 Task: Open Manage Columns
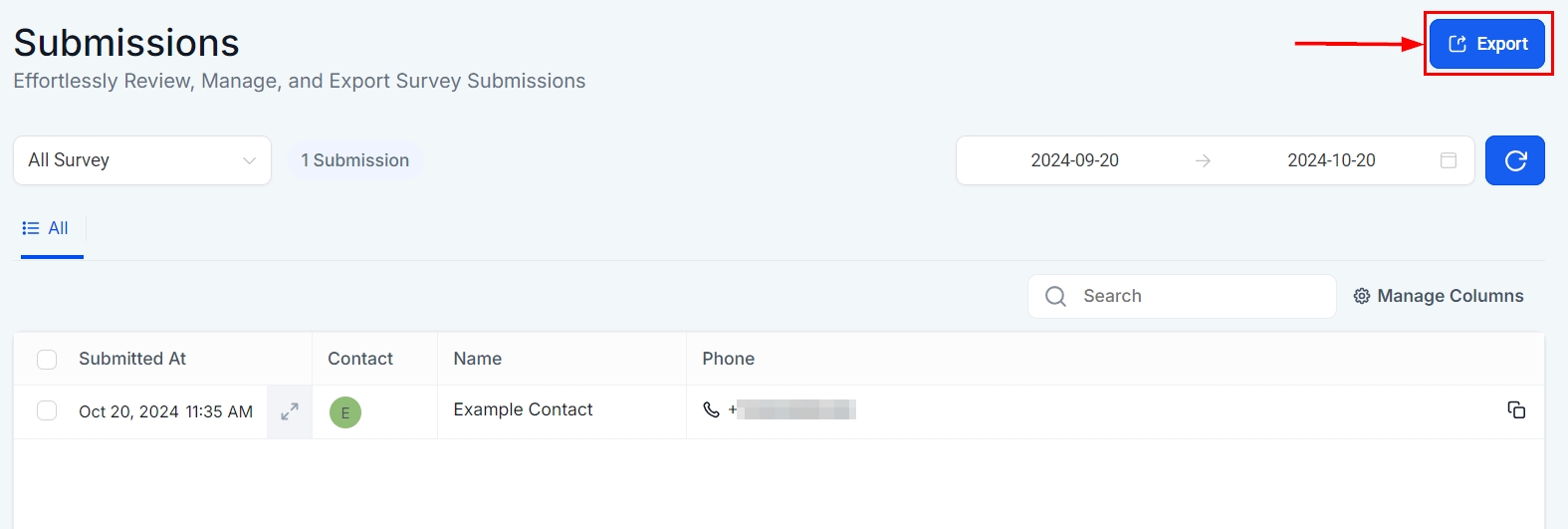click(1450, 296)
